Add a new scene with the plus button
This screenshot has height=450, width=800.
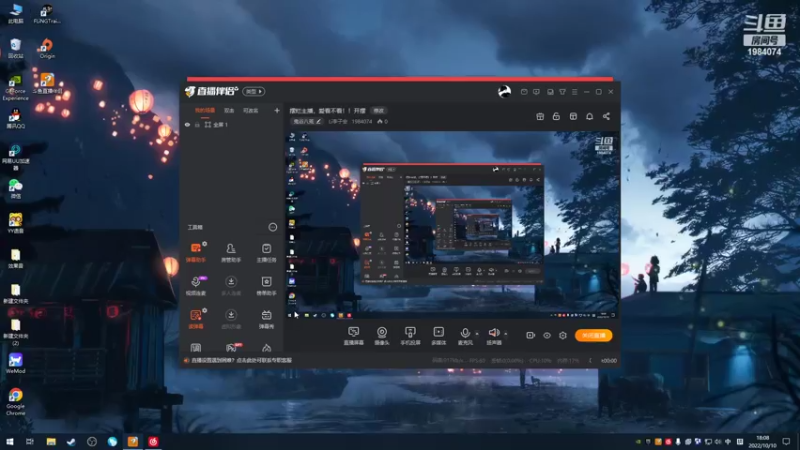[x=277, y=110]
